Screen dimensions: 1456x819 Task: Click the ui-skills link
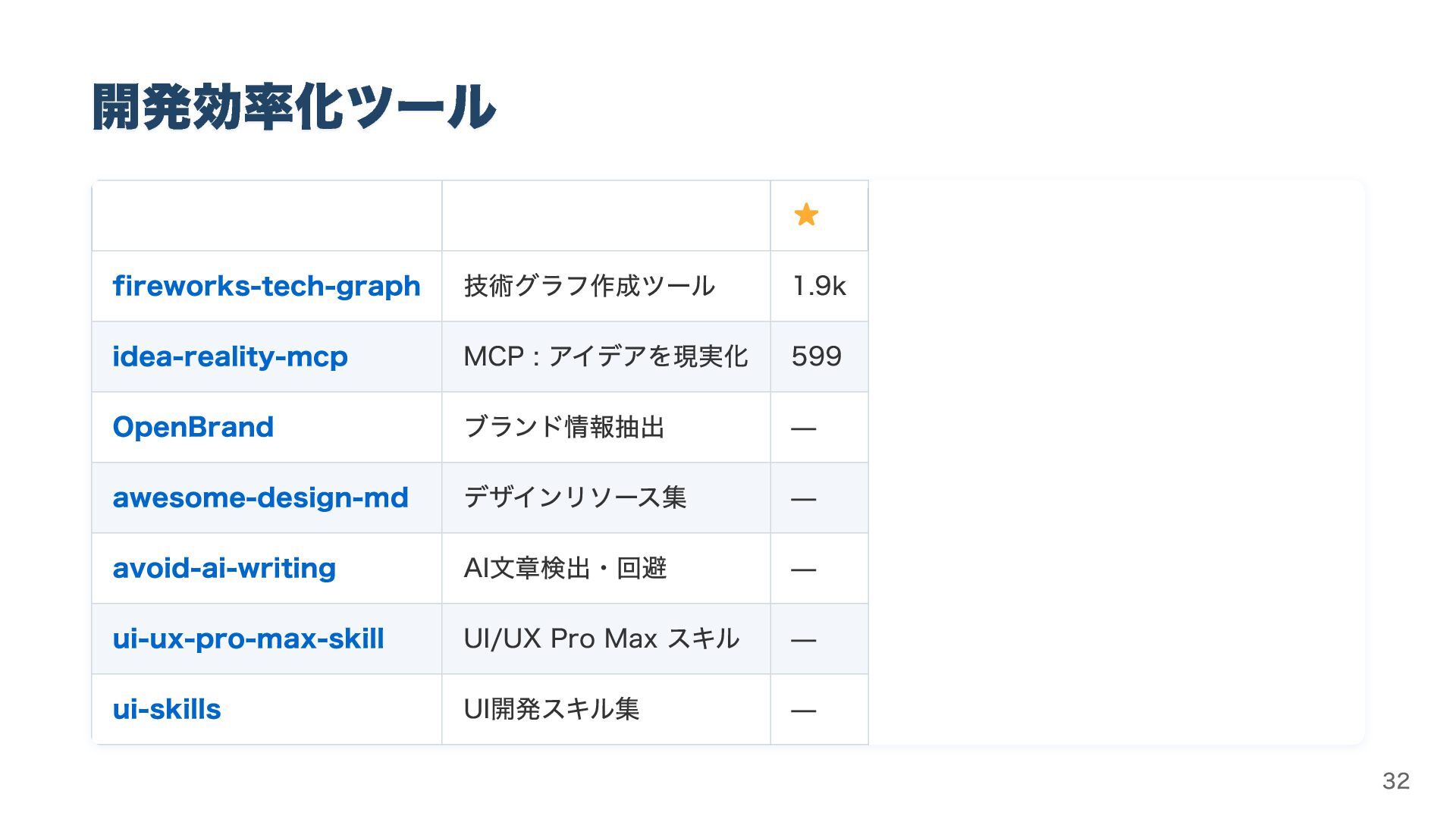pyautogui.click(x=167, y=709)
